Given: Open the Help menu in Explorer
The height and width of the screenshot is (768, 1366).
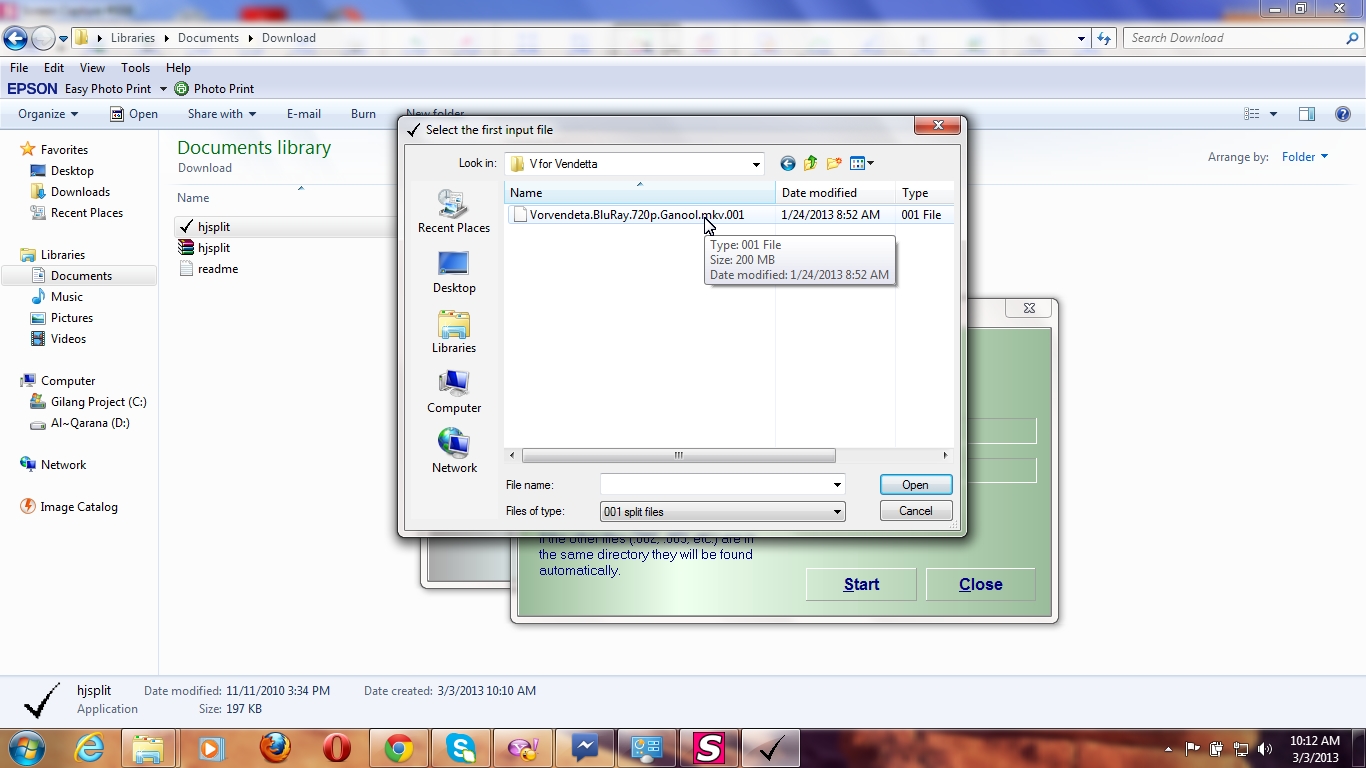Looking at the screenshot, I should (x=178, y=68).
